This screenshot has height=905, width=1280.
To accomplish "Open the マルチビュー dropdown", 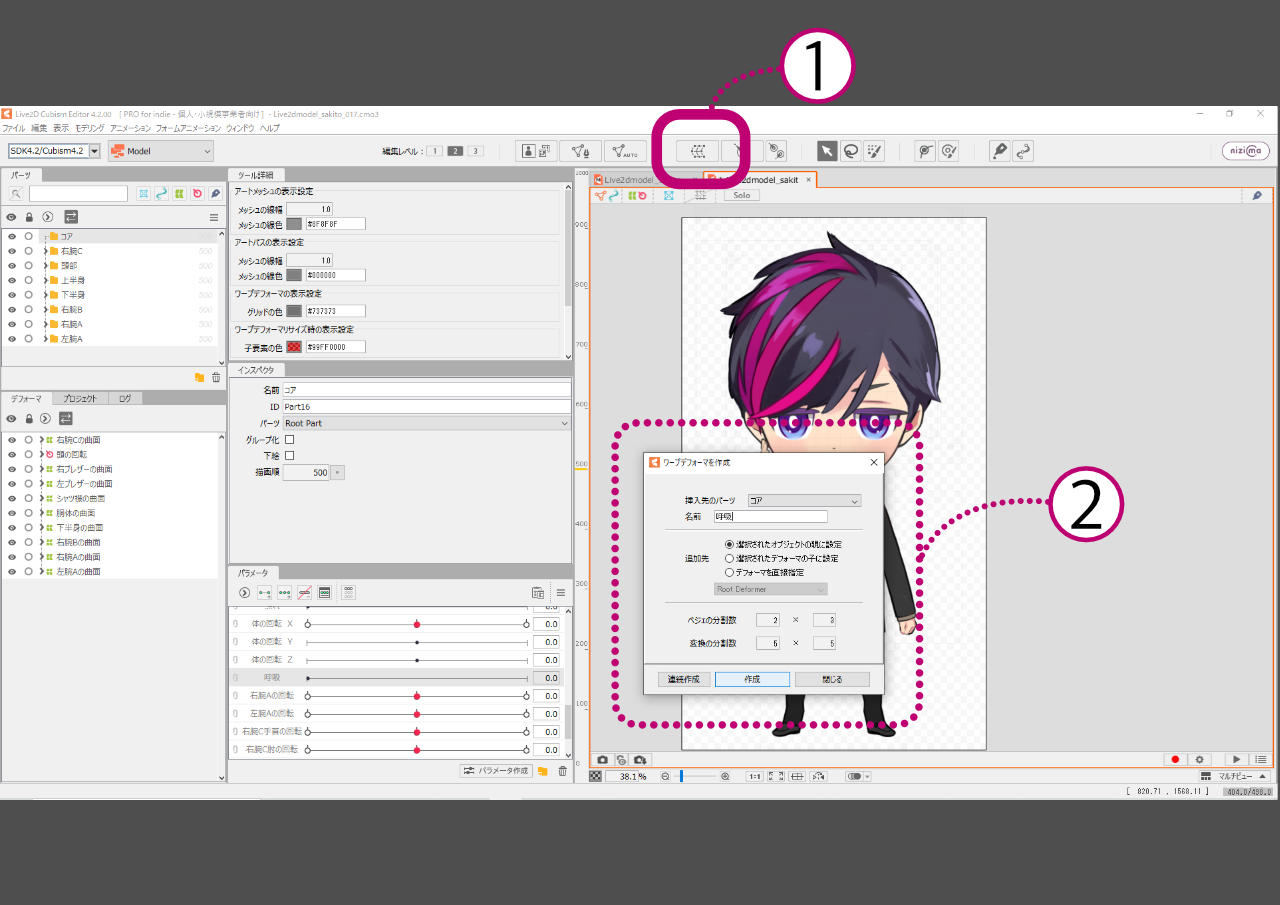I will [x=1235, y=776].
